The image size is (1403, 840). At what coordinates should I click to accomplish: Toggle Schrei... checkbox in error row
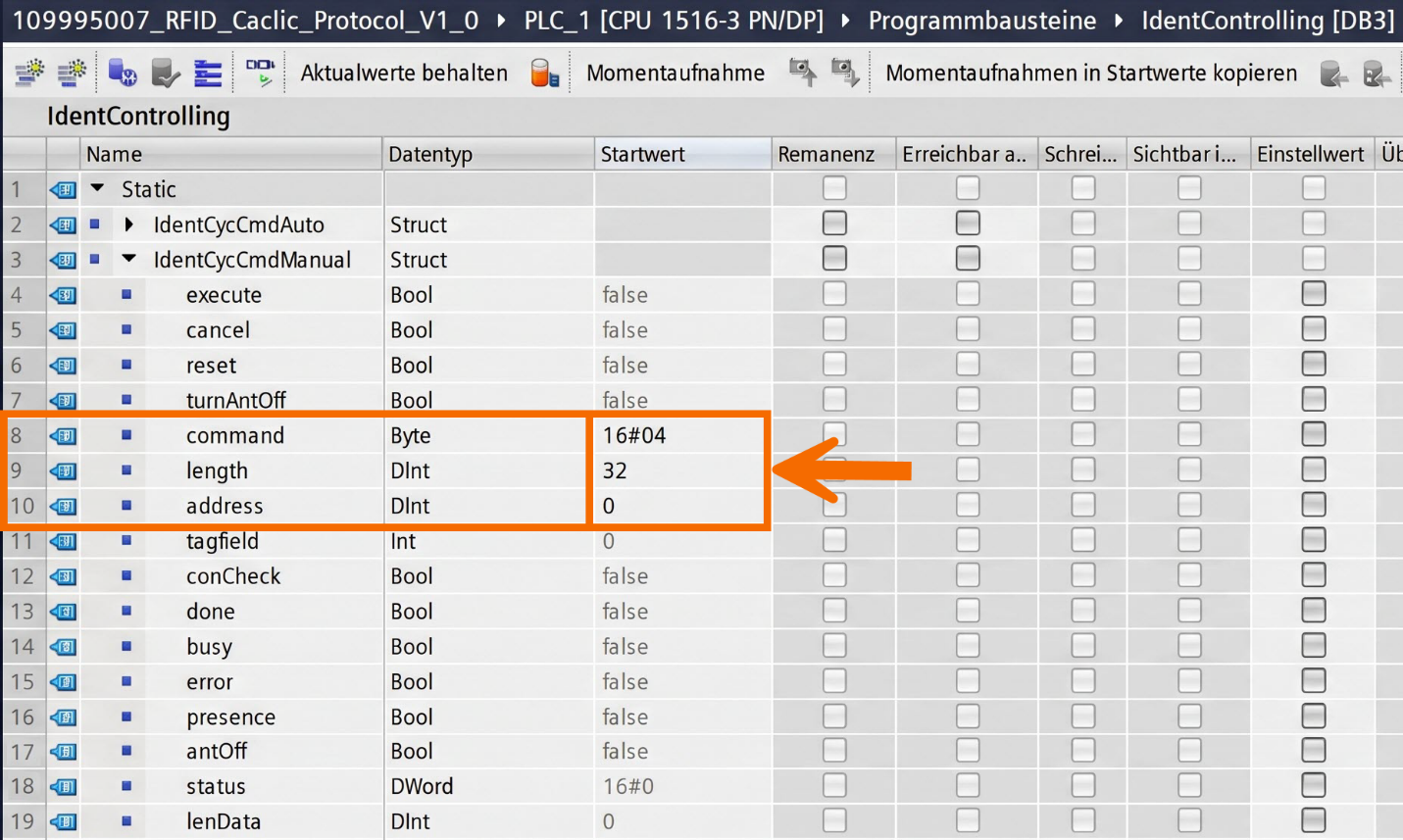tap(1083, 680)
